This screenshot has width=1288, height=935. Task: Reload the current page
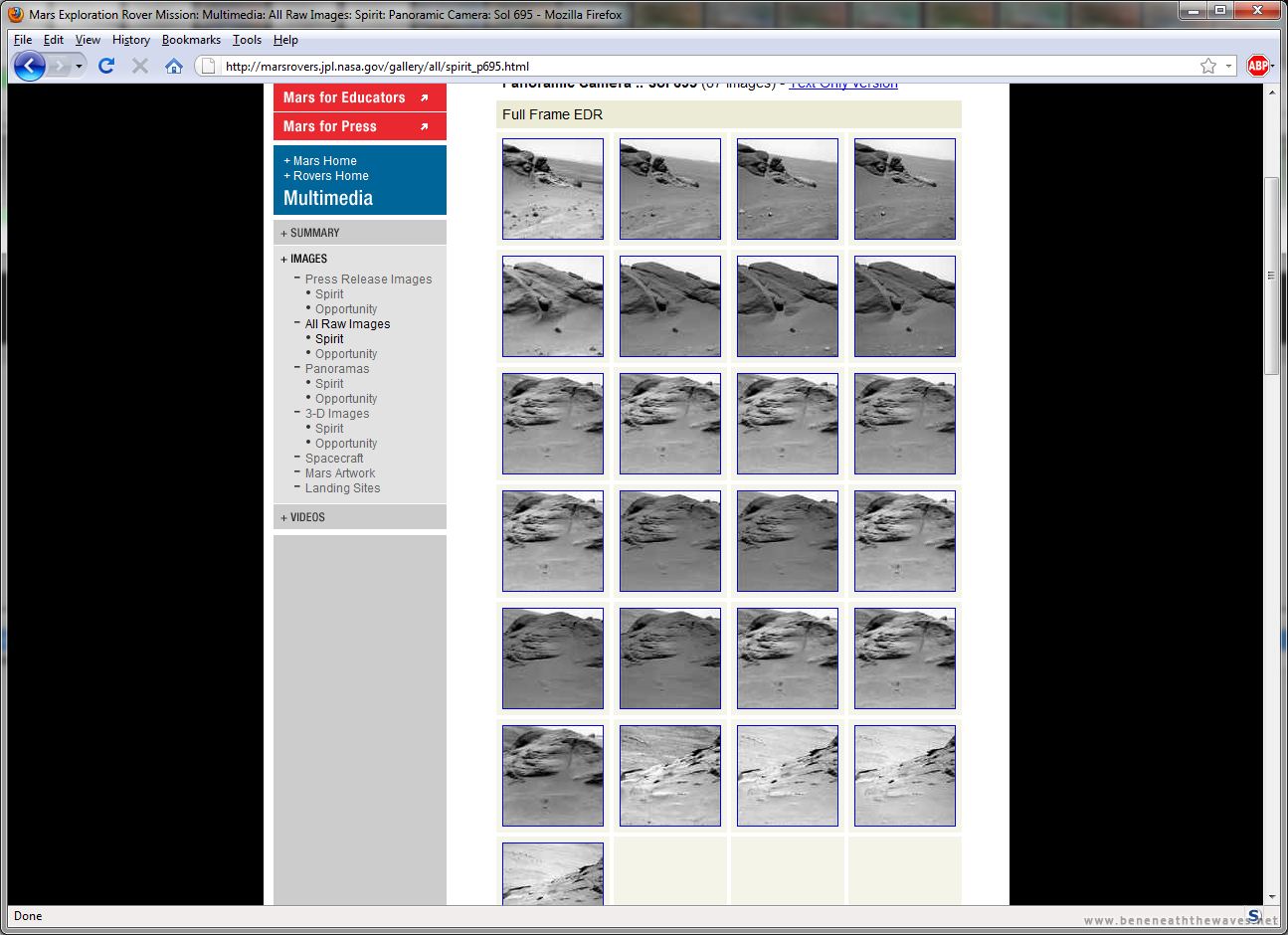tap(106, 66)
